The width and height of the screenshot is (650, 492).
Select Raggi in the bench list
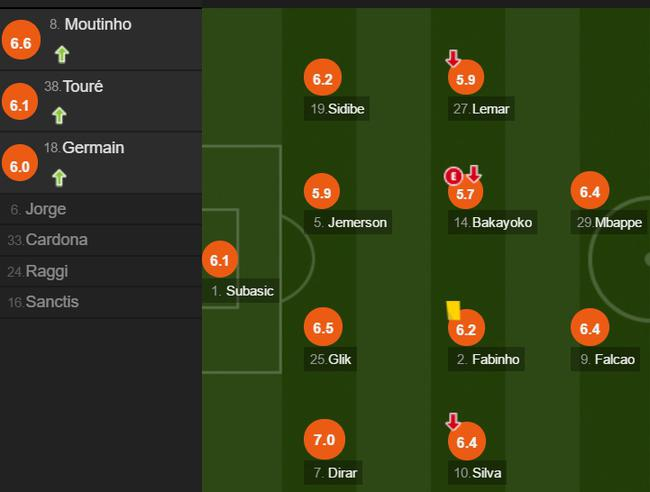click(46, 271)
